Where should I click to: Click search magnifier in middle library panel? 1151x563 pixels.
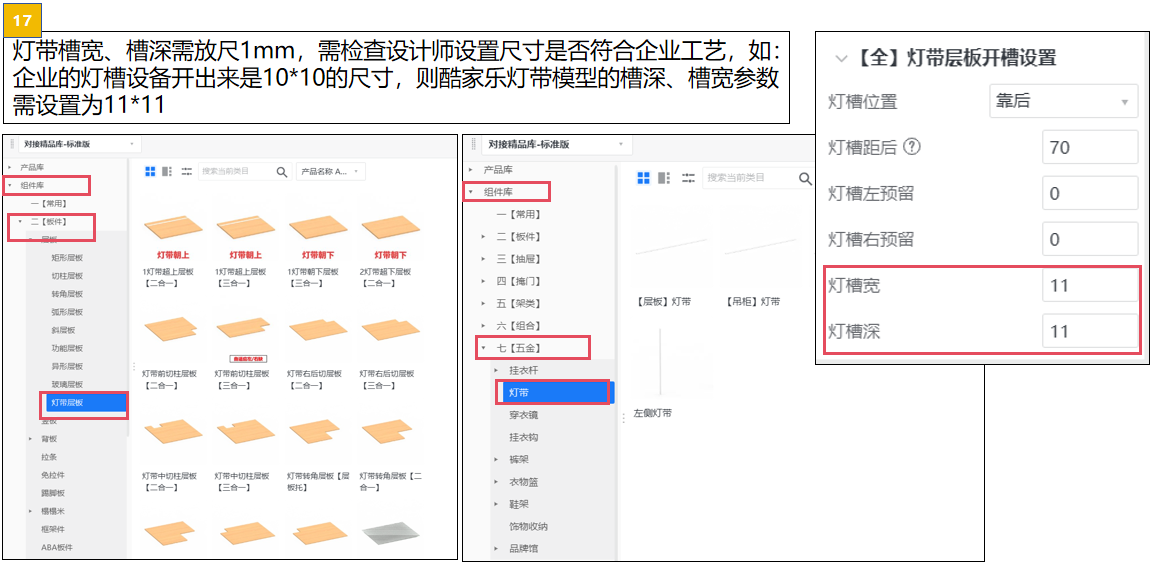pyautogui.click(x=805, y=178)
